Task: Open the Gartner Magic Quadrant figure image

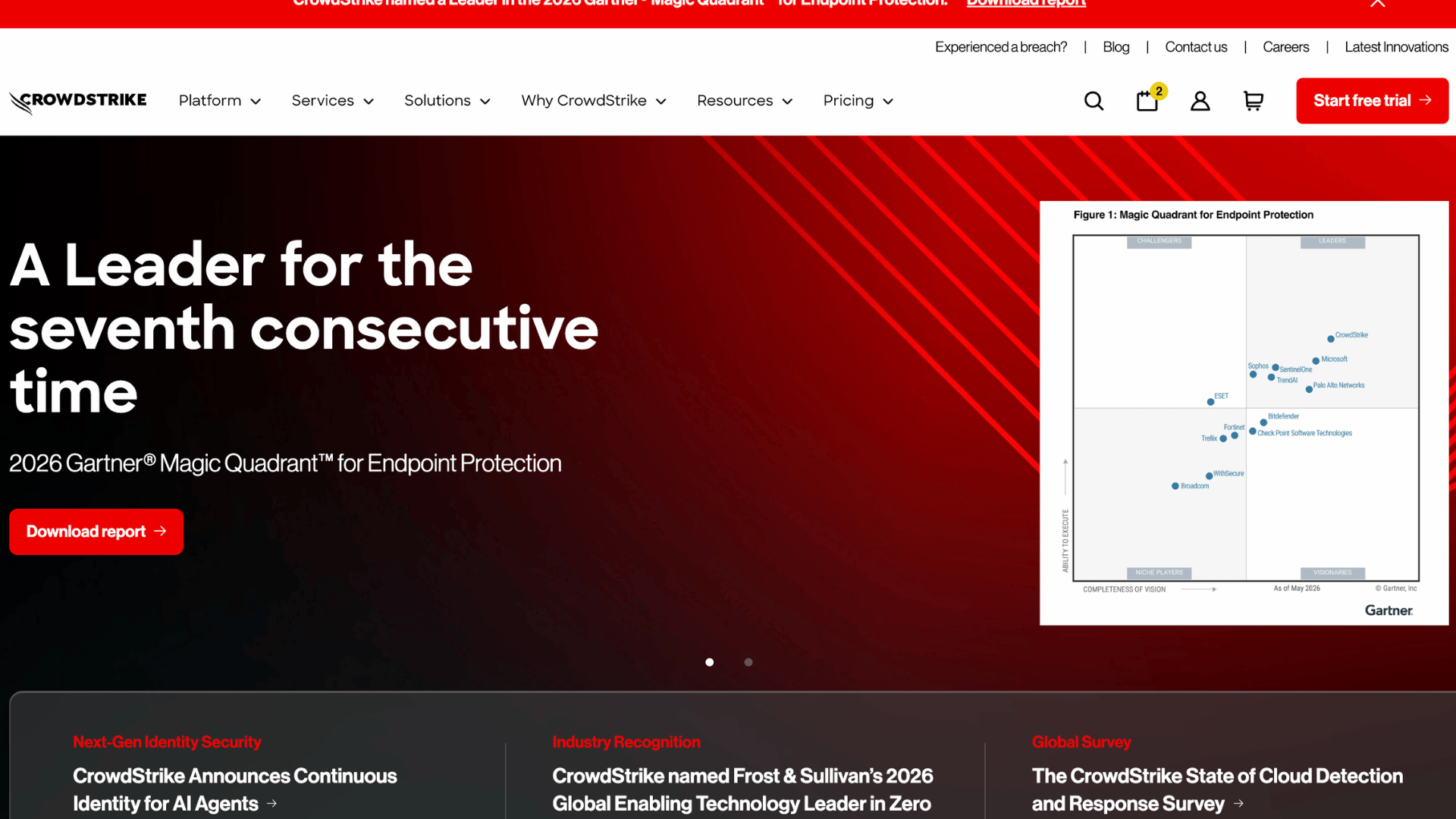Action: tap(1244, 413)
